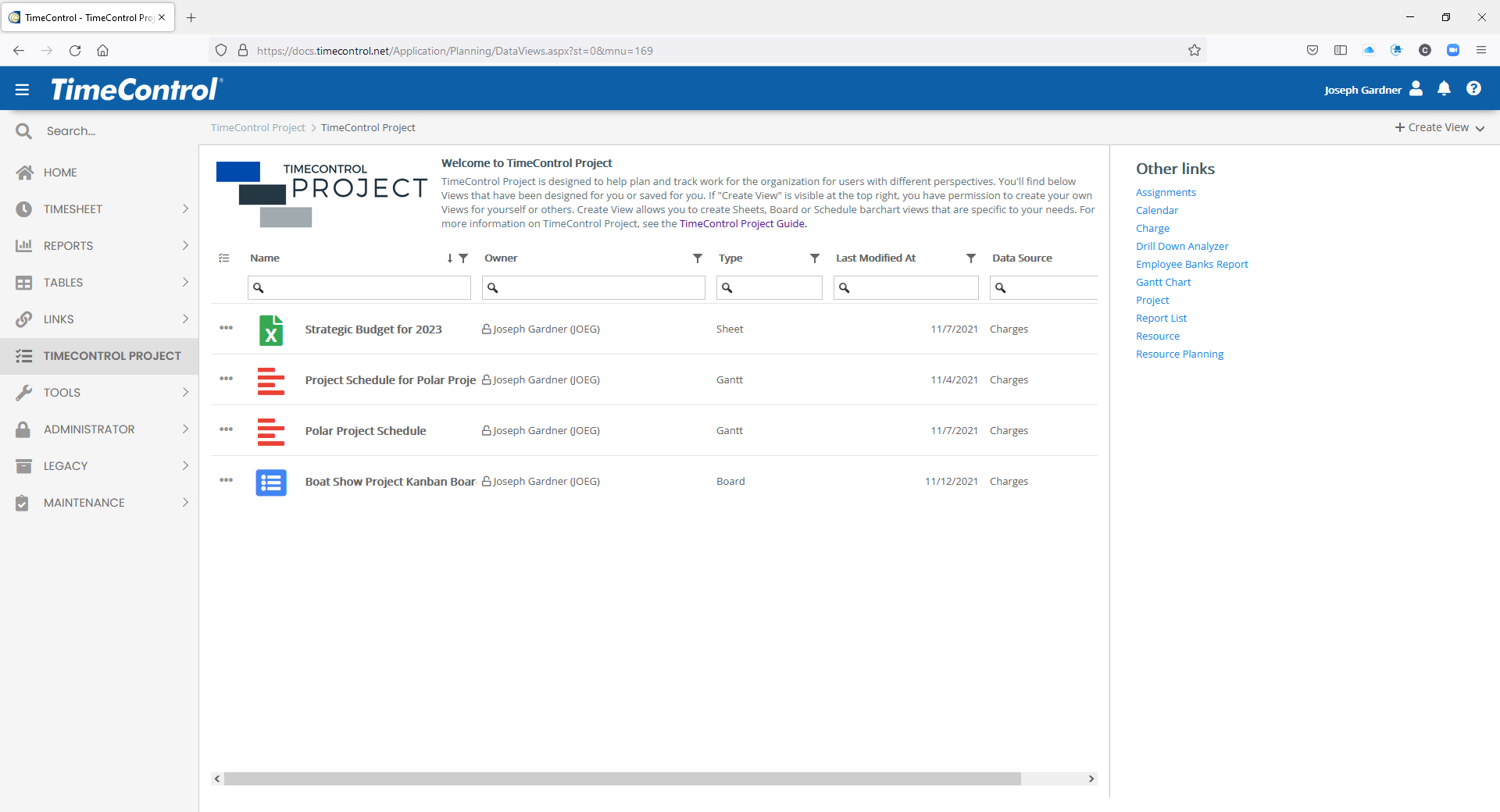This screenshot has width=1500, height=812.
Task: Open the Resource Planning link
Action: click(x=1180, y=354)
